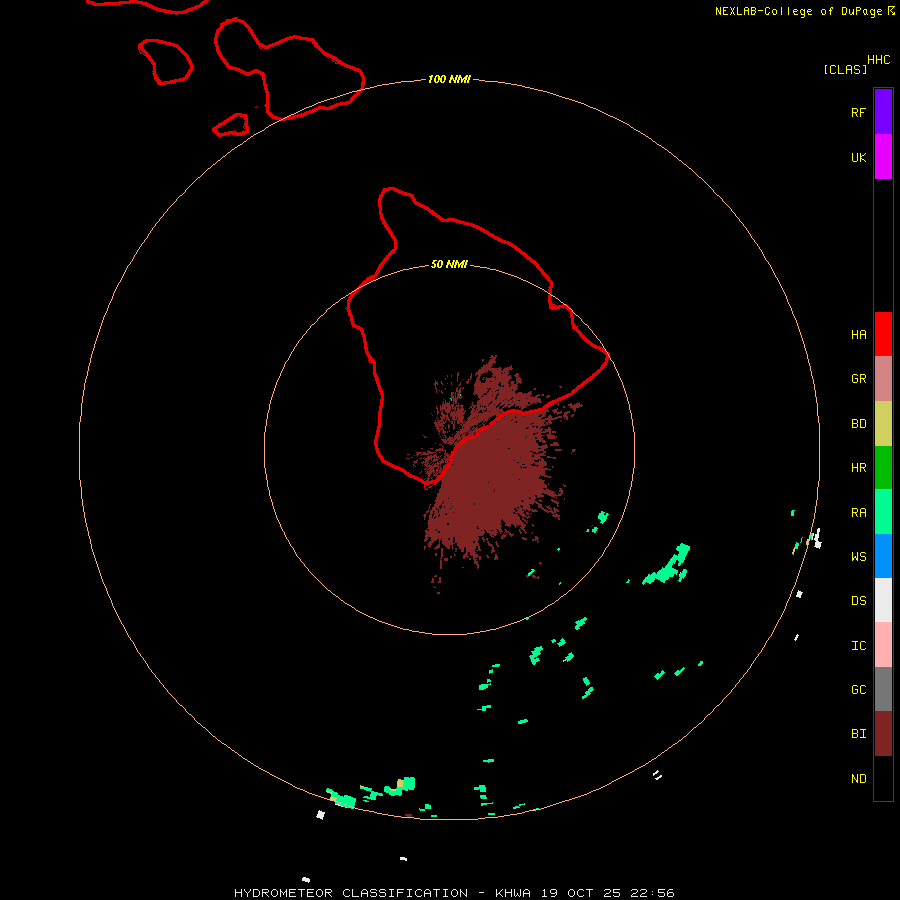The image size is (900, 900).
Task: Click the '50 NMI' range ring label
Action: click(449, 264)
